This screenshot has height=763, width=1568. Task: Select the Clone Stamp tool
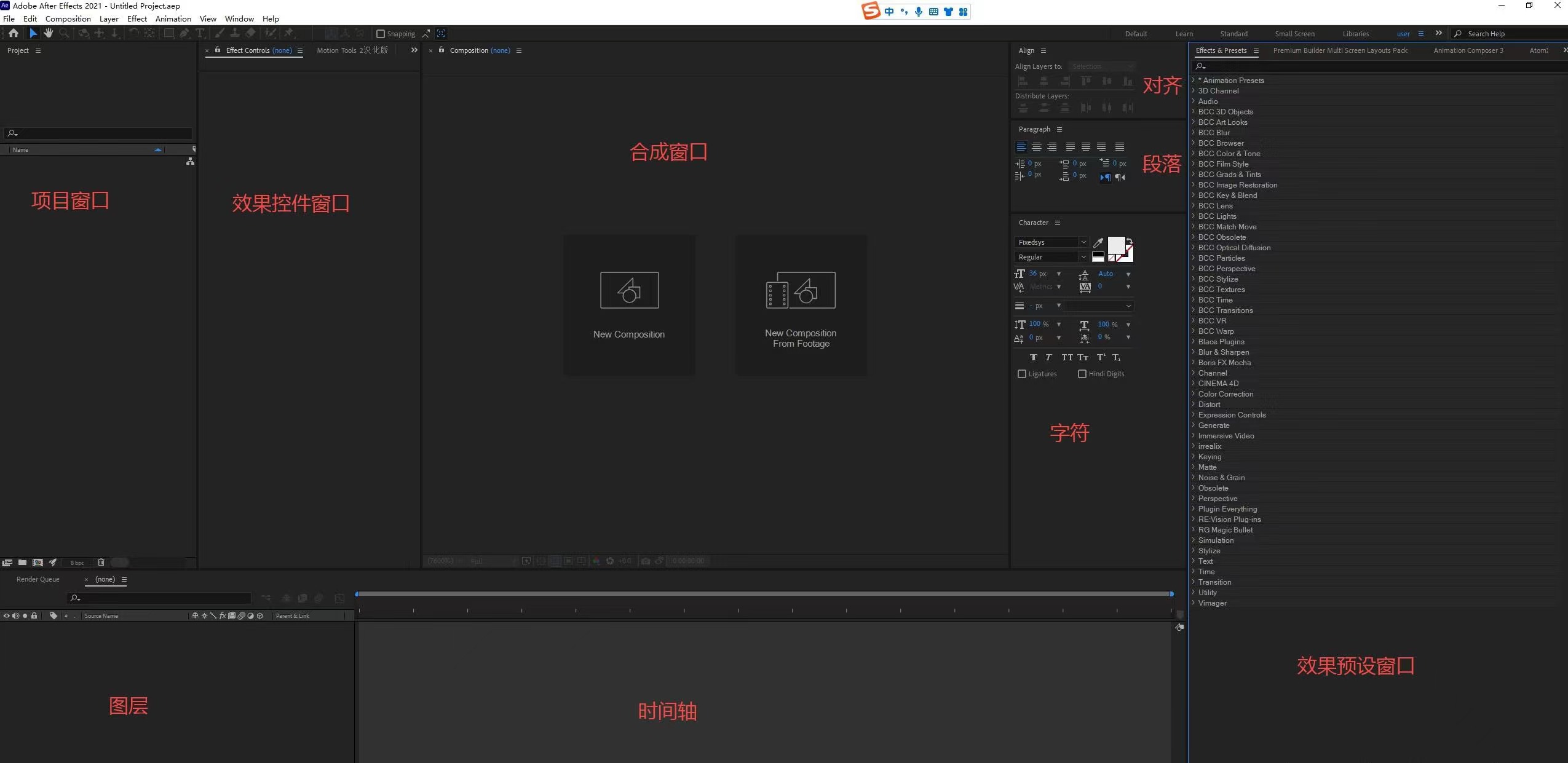pyautogui.click(x=235, y=33)
